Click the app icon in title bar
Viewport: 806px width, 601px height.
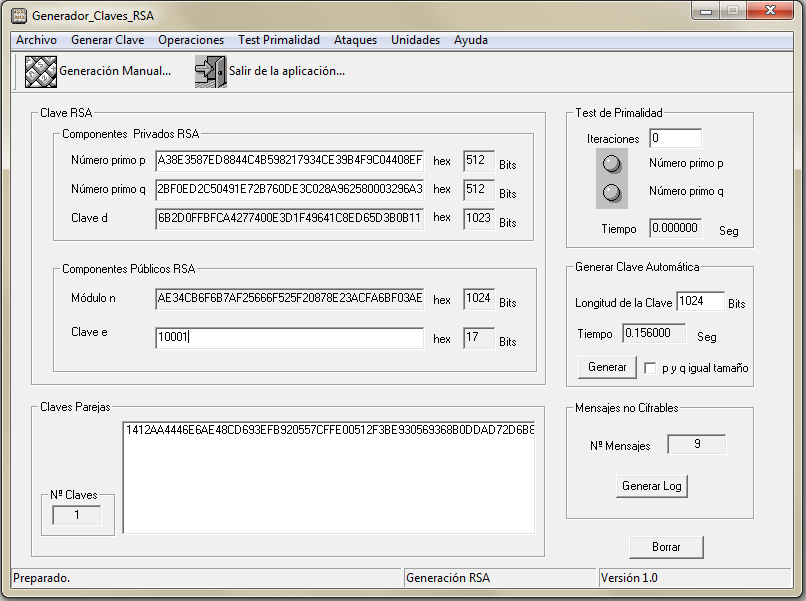pyautogui.click(x=18, y=16)
